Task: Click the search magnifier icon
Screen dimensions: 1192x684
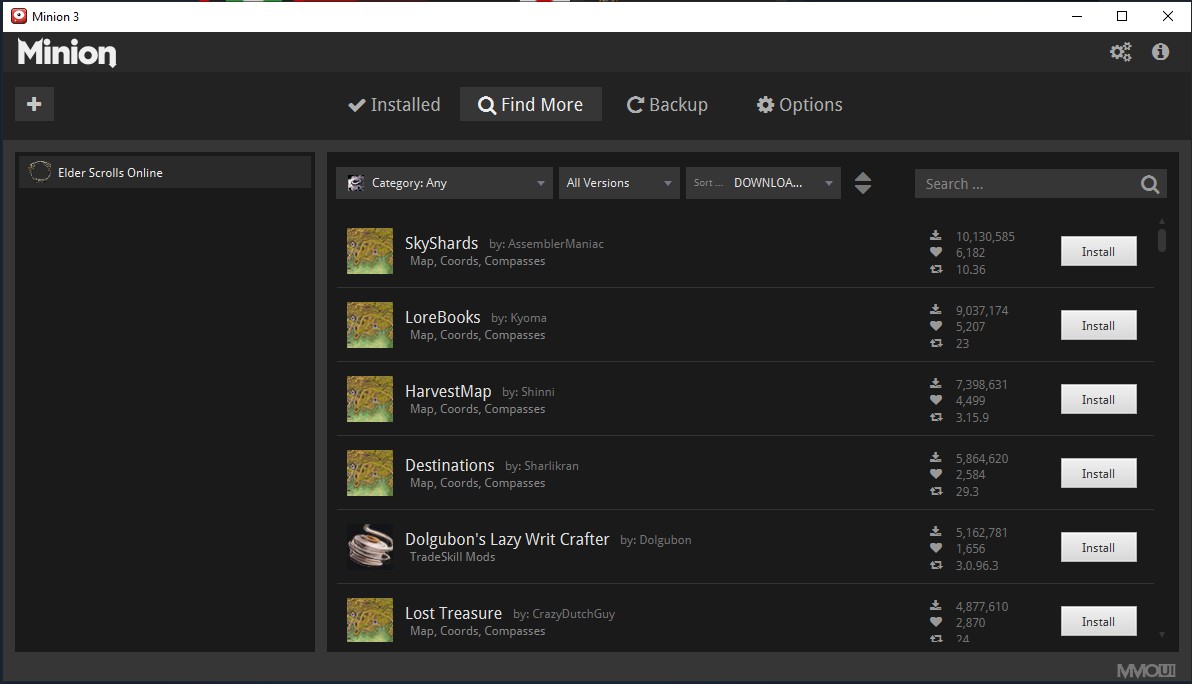Action: point(1150,184)
